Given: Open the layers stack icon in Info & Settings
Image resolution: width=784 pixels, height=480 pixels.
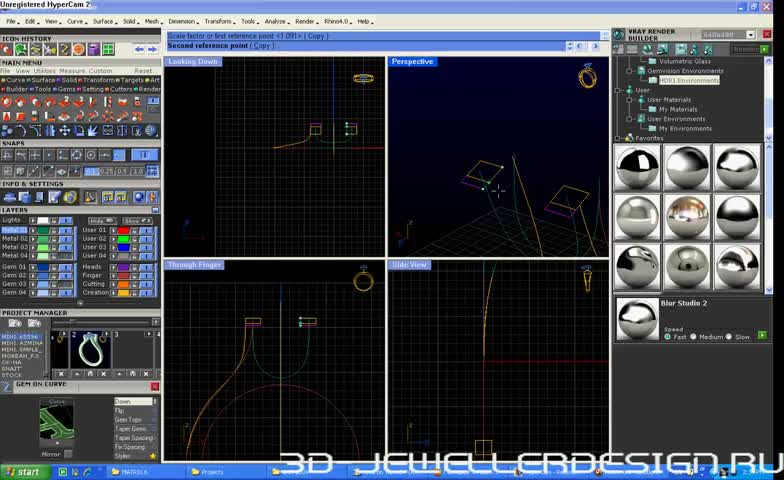Looking at the screenshot, I should point(9,197).
